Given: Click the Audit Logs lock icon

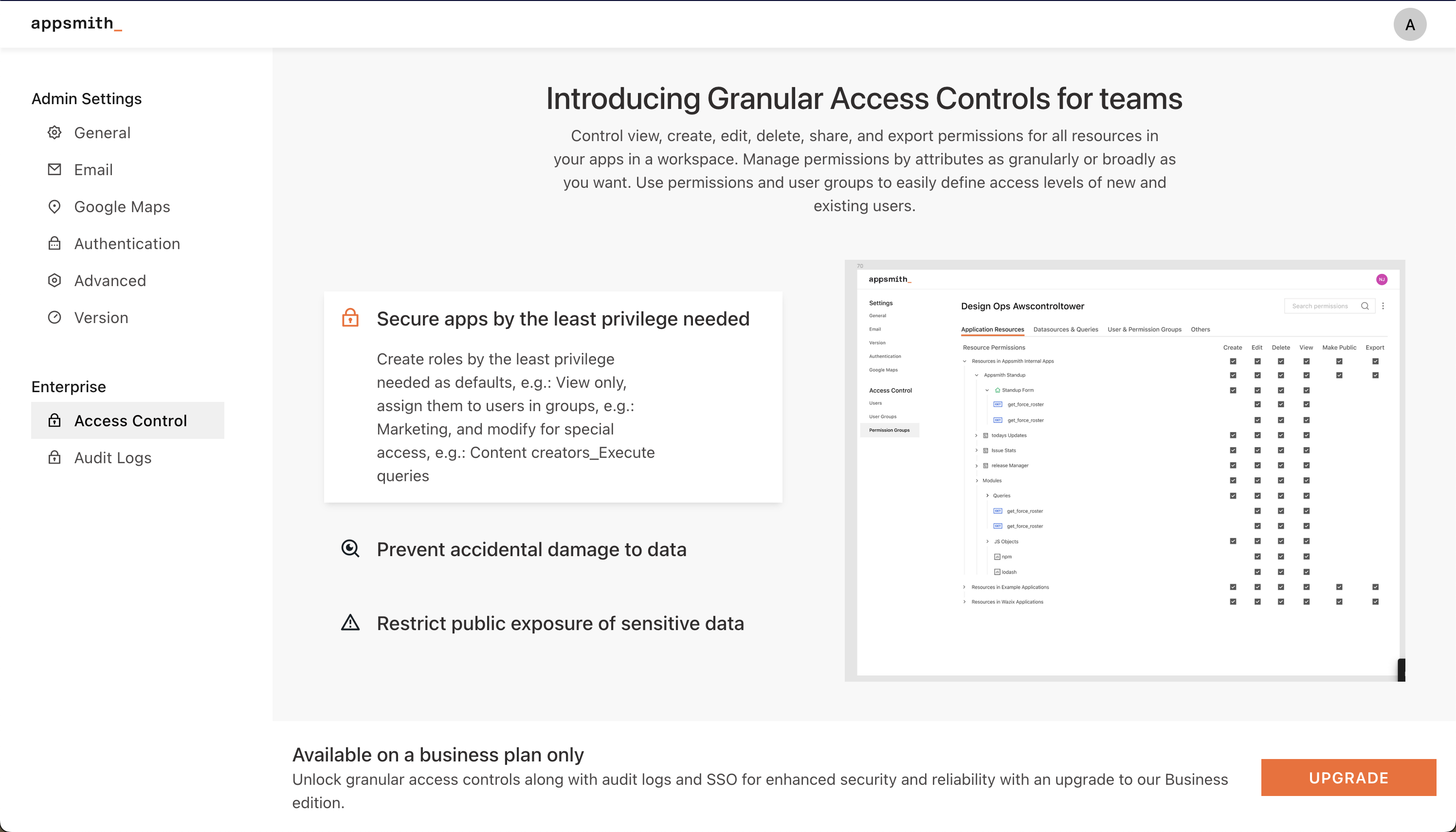Looking at the screenshot, I should coord(55,458).
